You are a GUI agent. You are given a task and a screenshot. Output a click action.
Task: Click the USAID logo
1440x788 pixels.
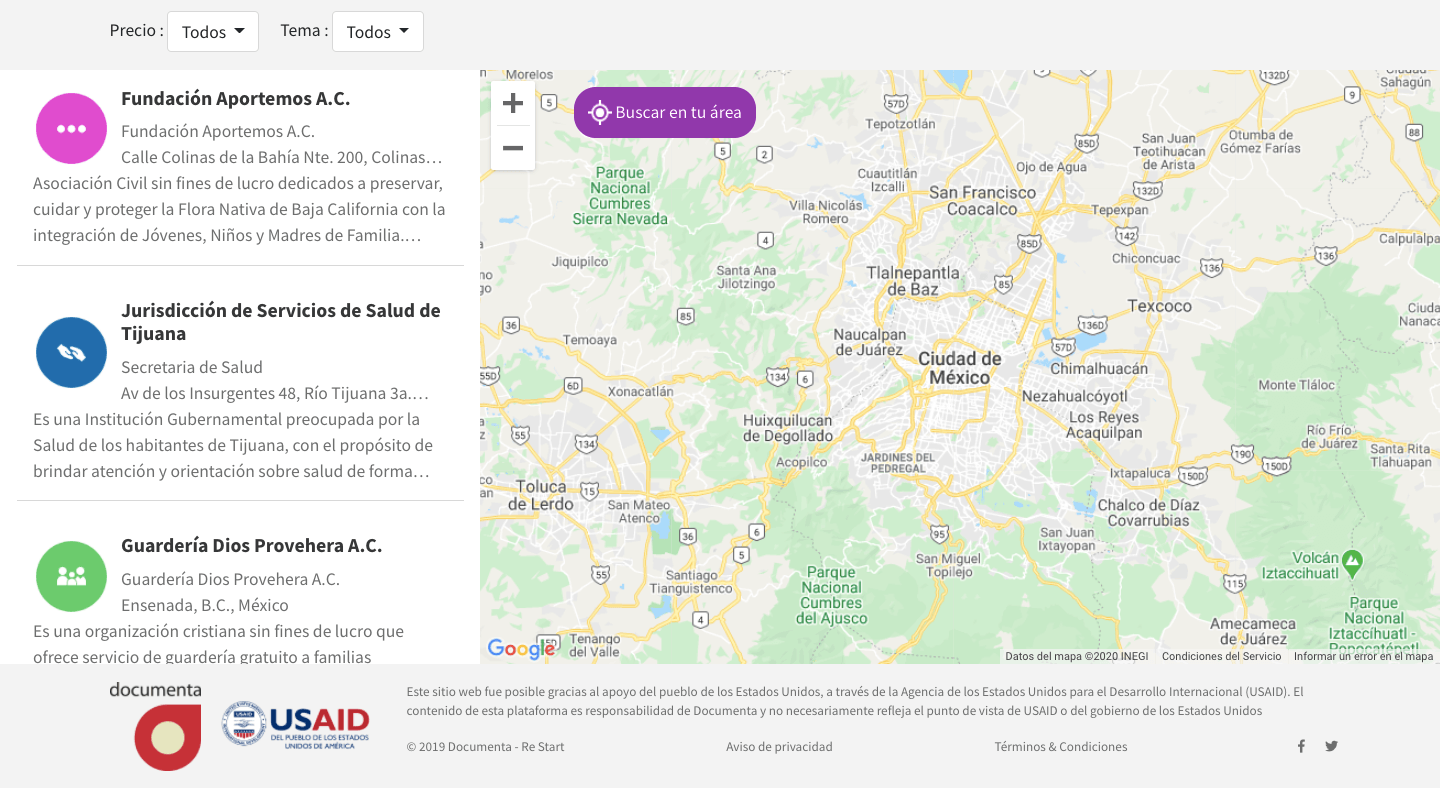point(296,724)
